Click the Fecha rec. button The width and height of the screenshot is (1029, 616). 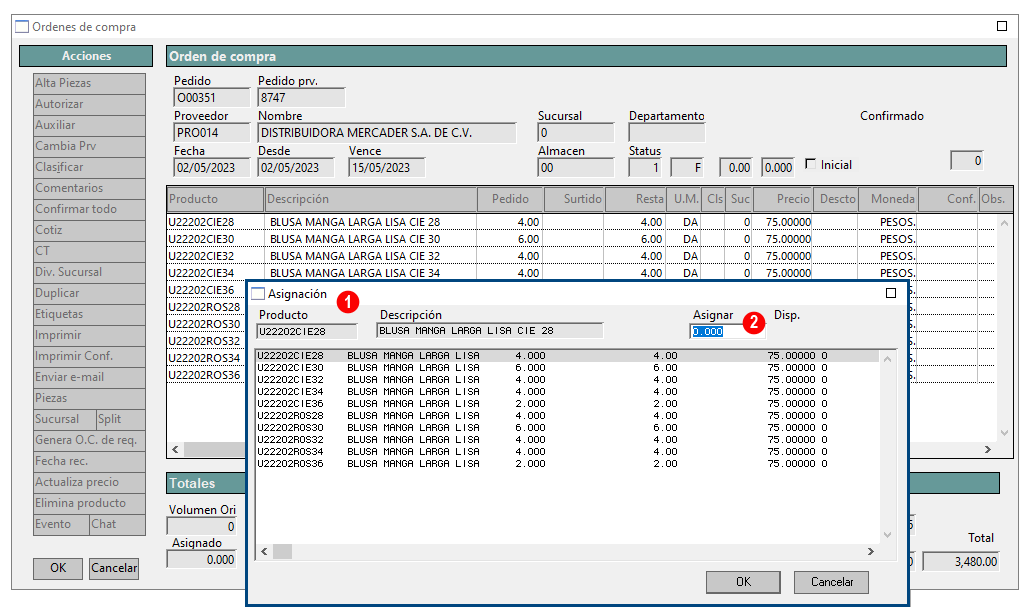(x=89, y=461)
